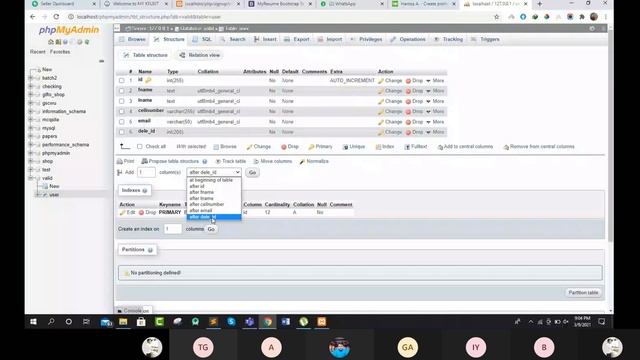Viewport: 640px width, 360px height.
Task: Open the Relation view sub-tab
Action: point(200,55)
